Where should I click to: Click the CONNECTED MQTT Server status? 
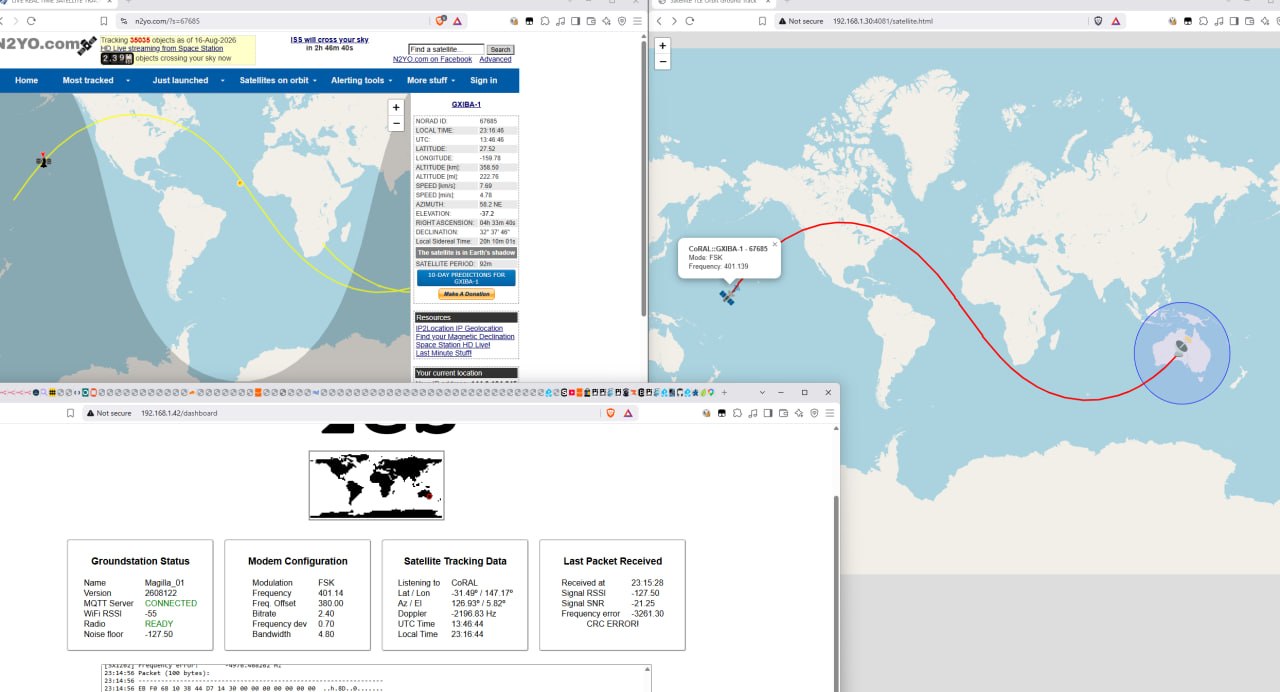[171, 603]
